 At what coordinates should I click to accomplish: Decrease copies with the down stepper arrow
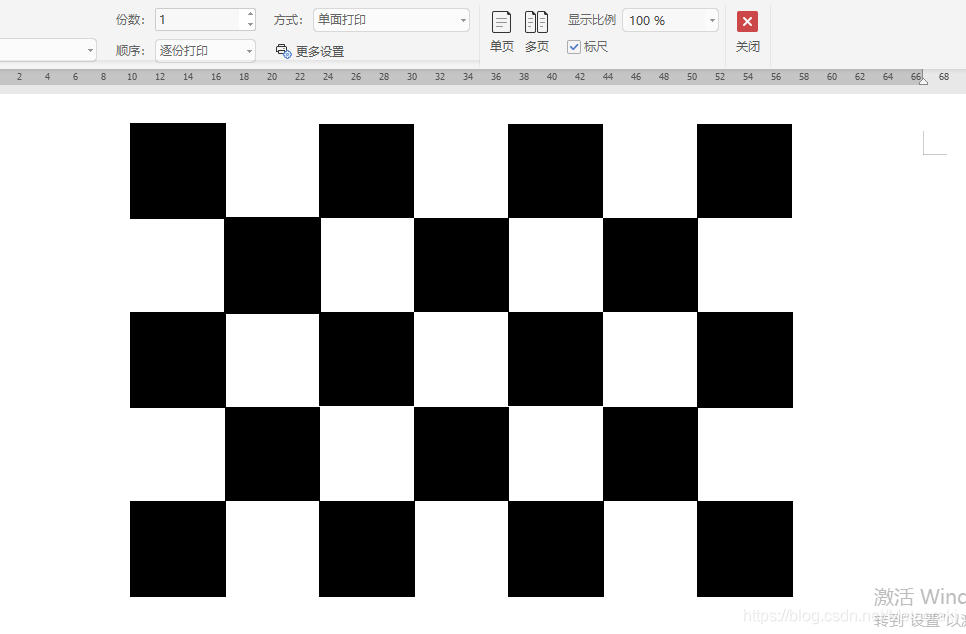pyautogui.click(x=250, y=25)
